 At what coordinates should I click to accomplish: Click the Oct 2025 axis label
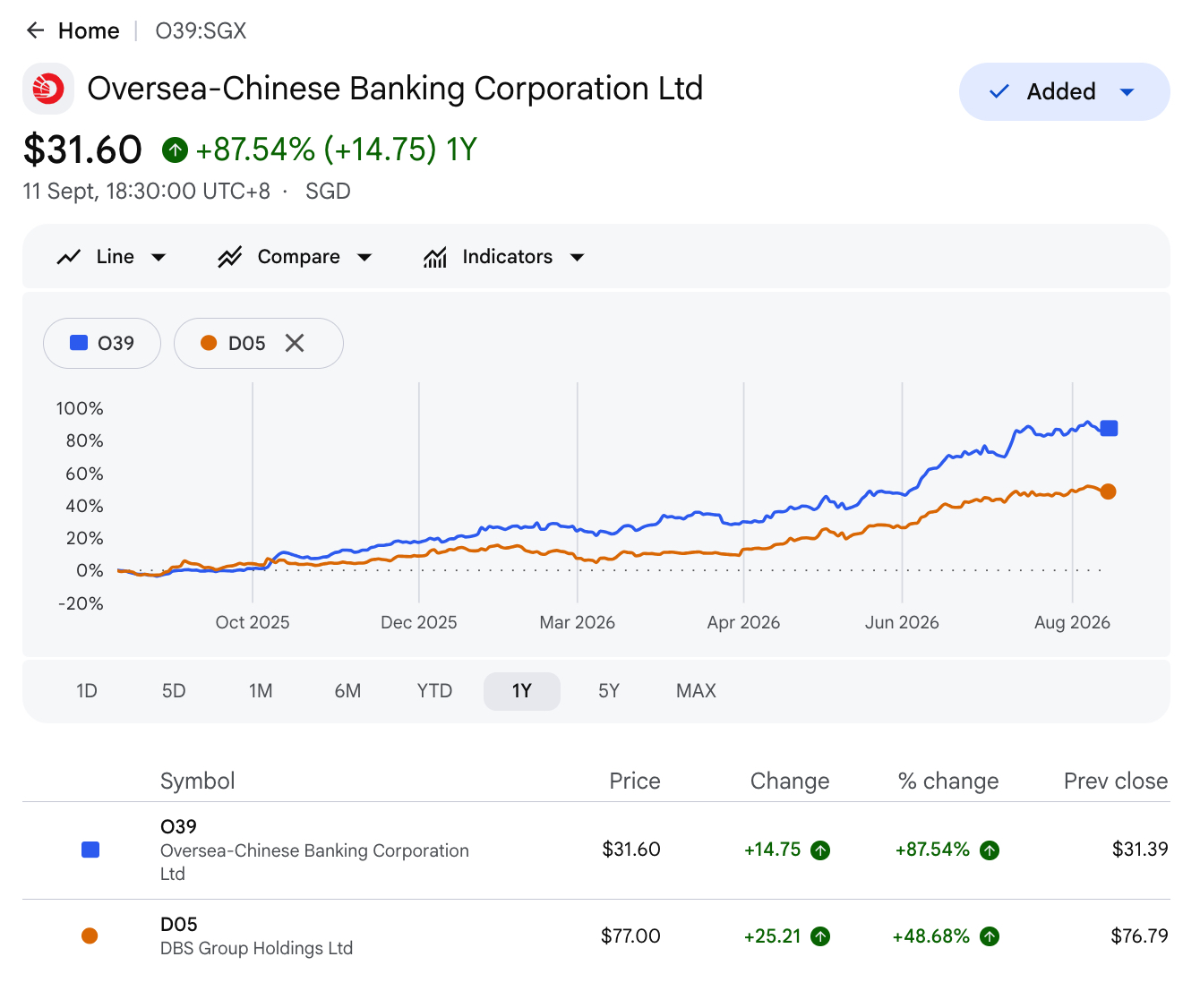pos(253,622)
